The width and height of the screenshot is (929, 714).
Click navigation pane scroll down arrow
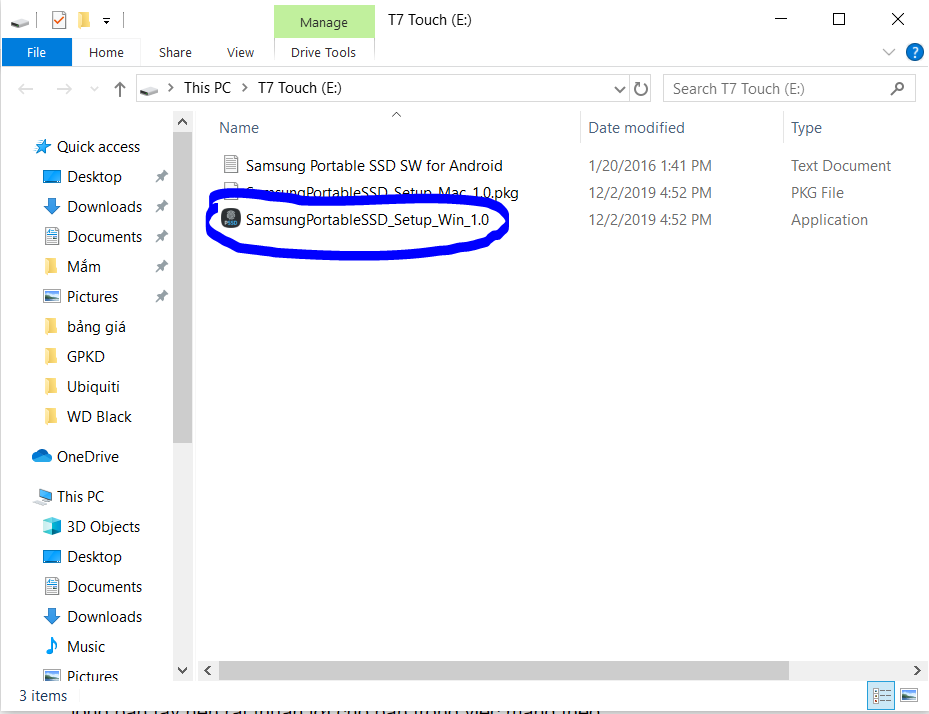coord(182,670)
